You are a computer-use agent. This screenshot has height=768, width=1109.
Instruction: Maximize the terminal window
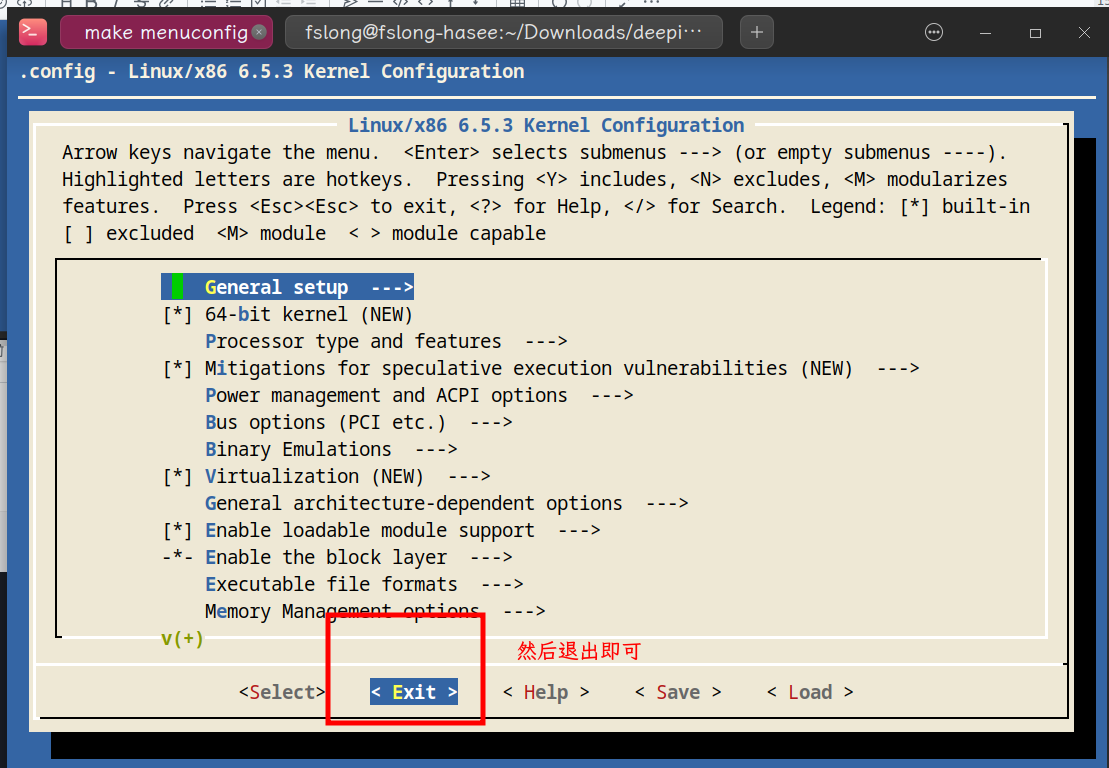coord(1035,33)
